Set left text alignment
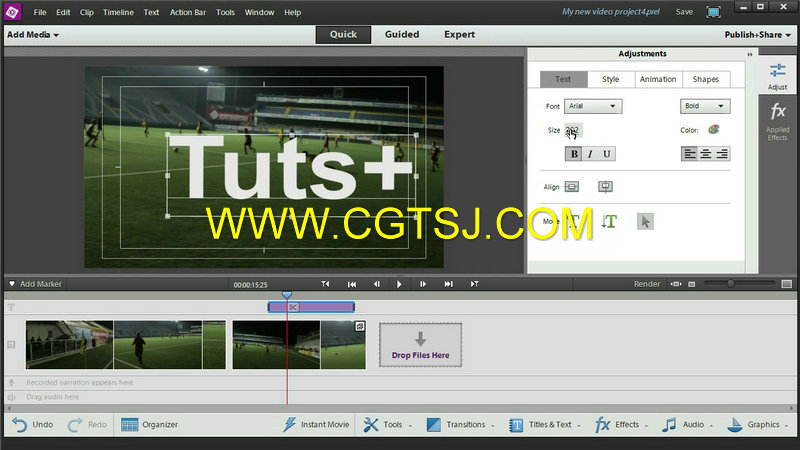 coord(689,154)
